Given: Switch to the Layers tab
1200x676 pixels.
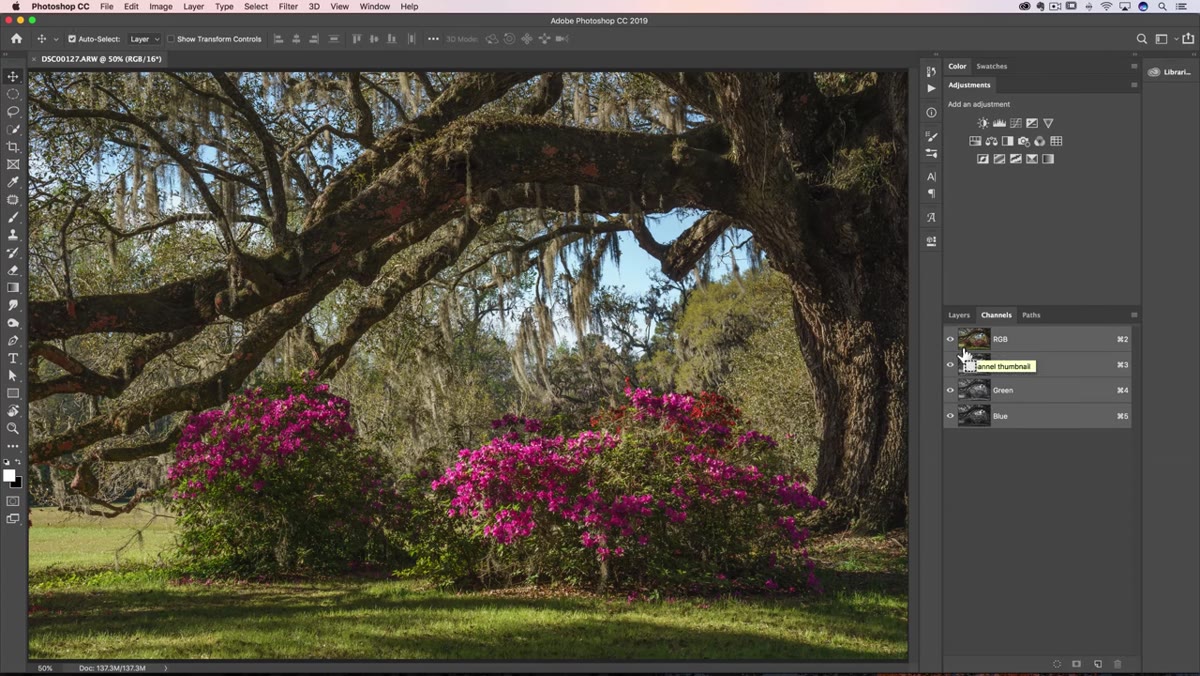Looking at the screenshot, I should pos(959,315).
